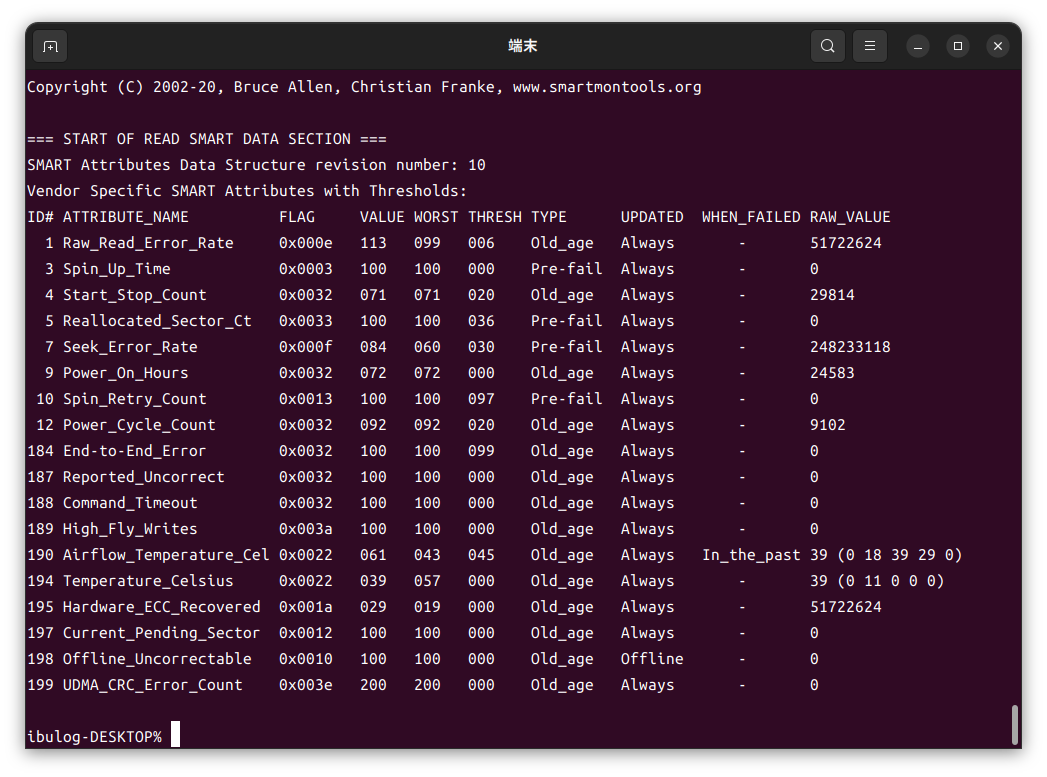Click the Start_Stop_Count raw value 29814
This screenshot has width=1047, height=777.
tap(832, 295)
